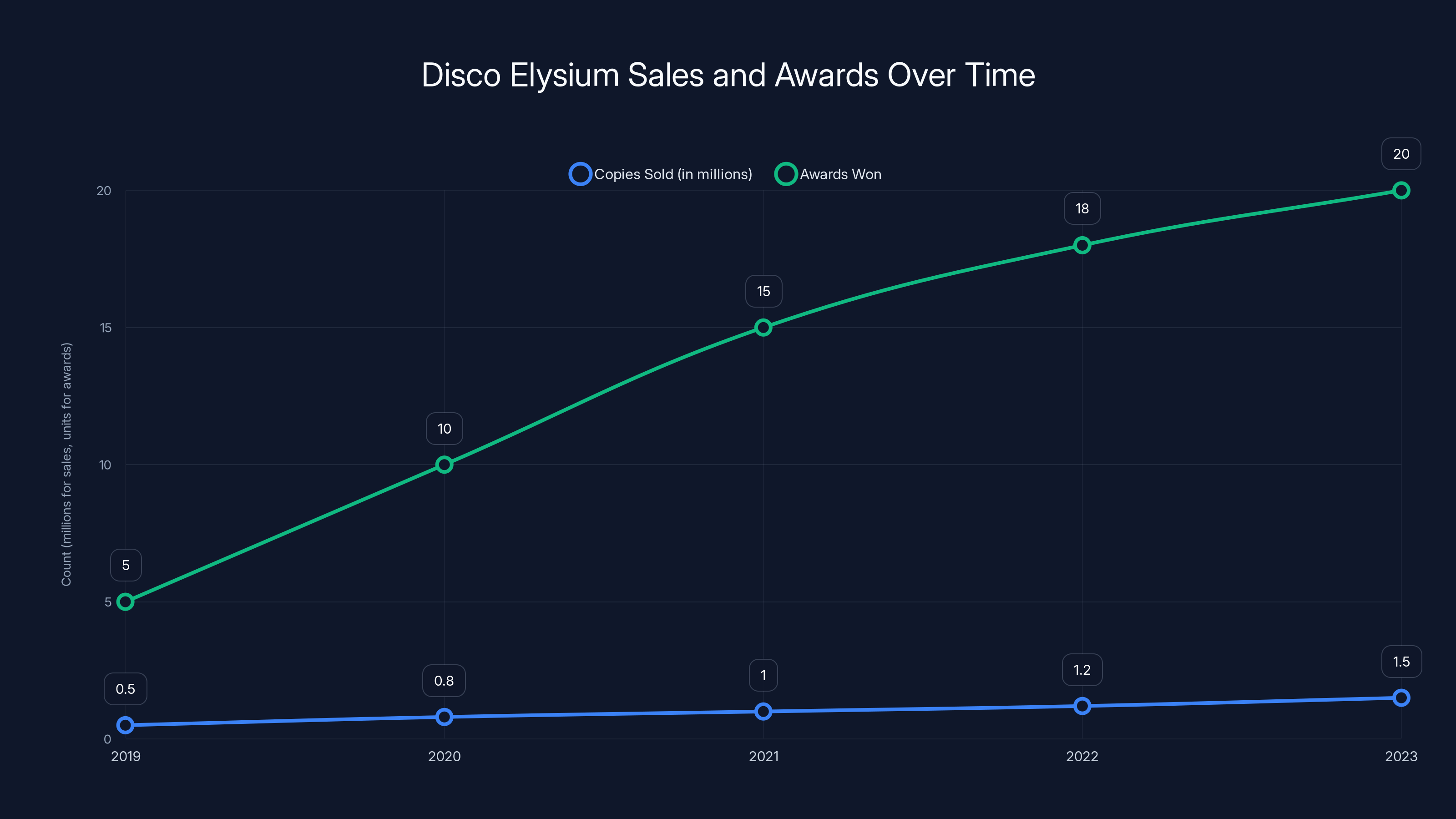Click the 2020 year label on the axis
1456x819 pixels.
coord(444,756)
